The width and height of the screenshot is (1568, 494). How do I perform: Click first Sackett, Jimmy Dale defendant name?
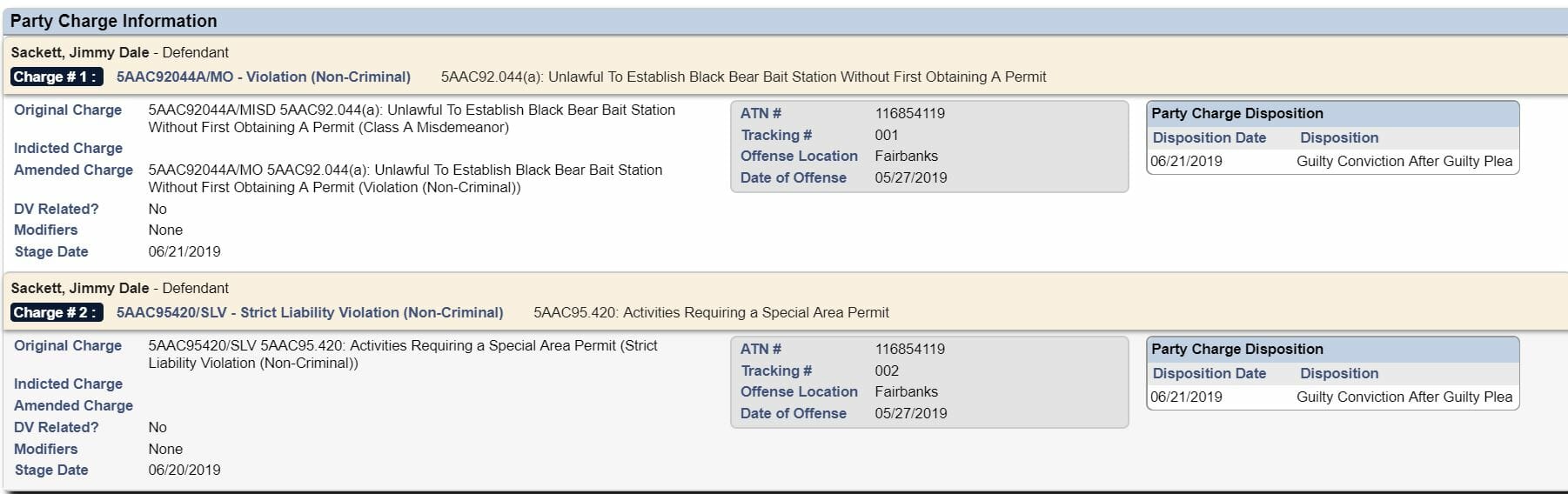[x=80, y=52]
